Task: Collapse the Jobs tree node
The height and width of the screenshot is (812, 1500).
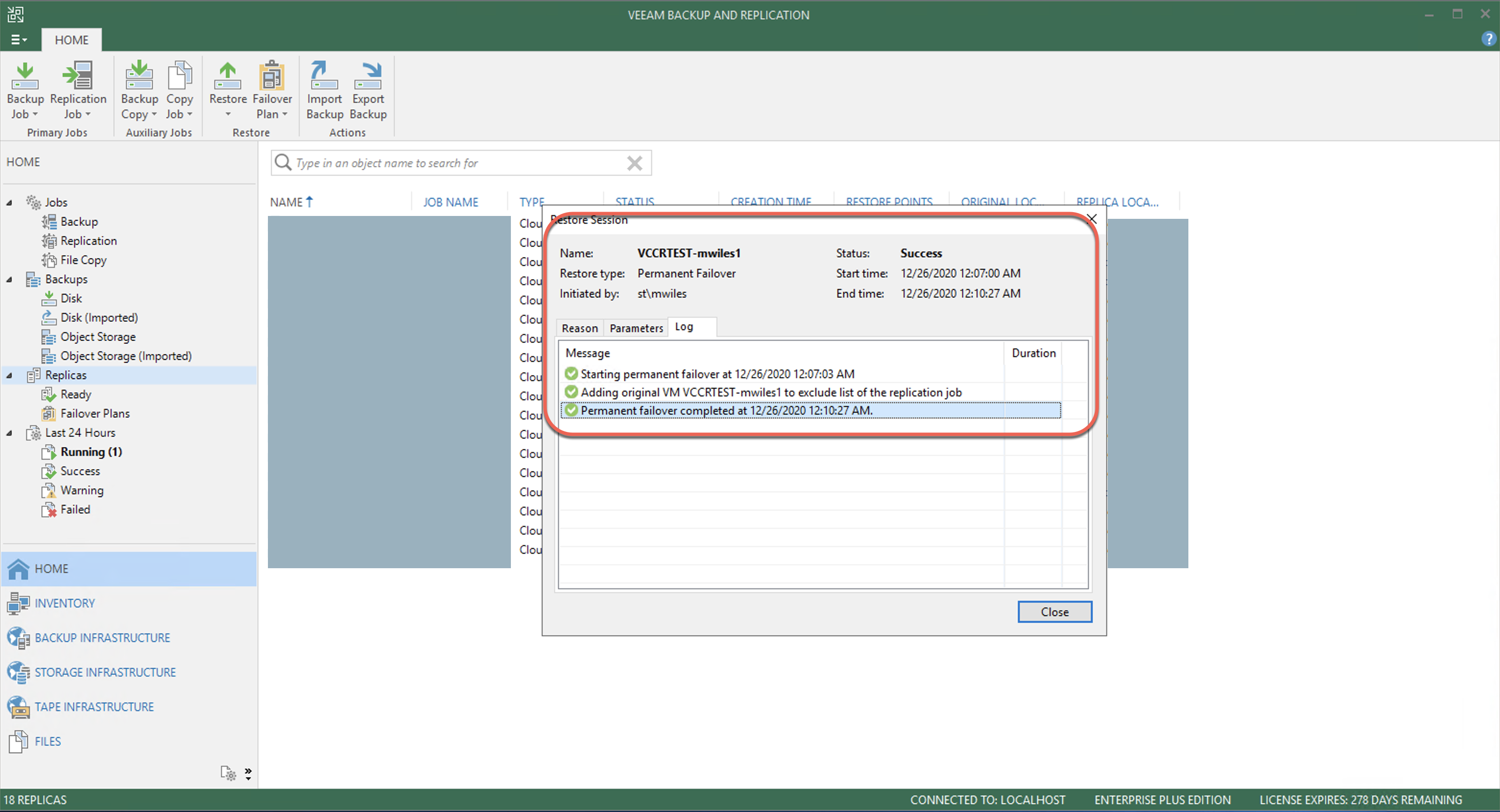Action: pyautogui.click(x=9, y=203)
